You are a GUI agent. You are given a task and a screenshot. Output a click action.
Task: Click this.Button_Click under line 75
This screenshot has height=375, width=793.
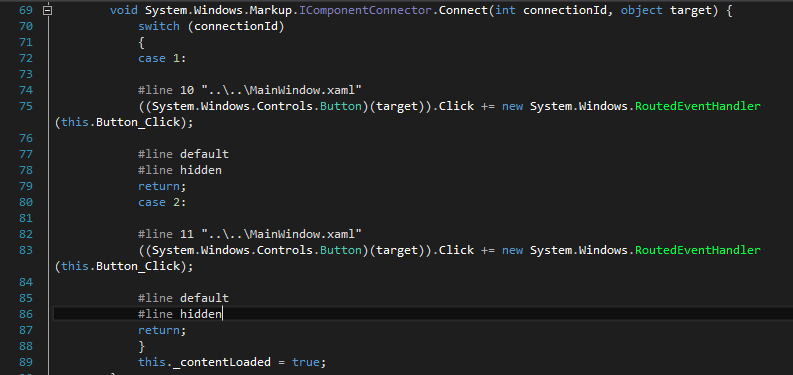[x=120, y=122]
